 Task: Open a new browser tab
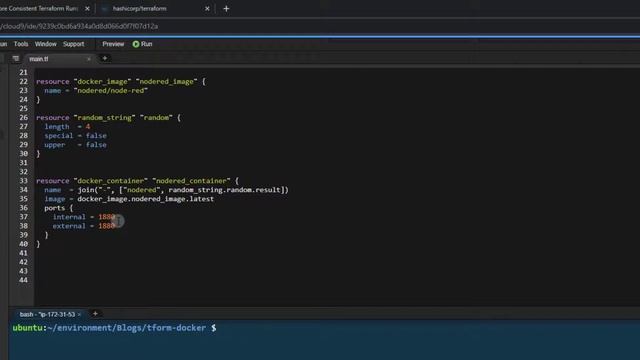point(226,9)
